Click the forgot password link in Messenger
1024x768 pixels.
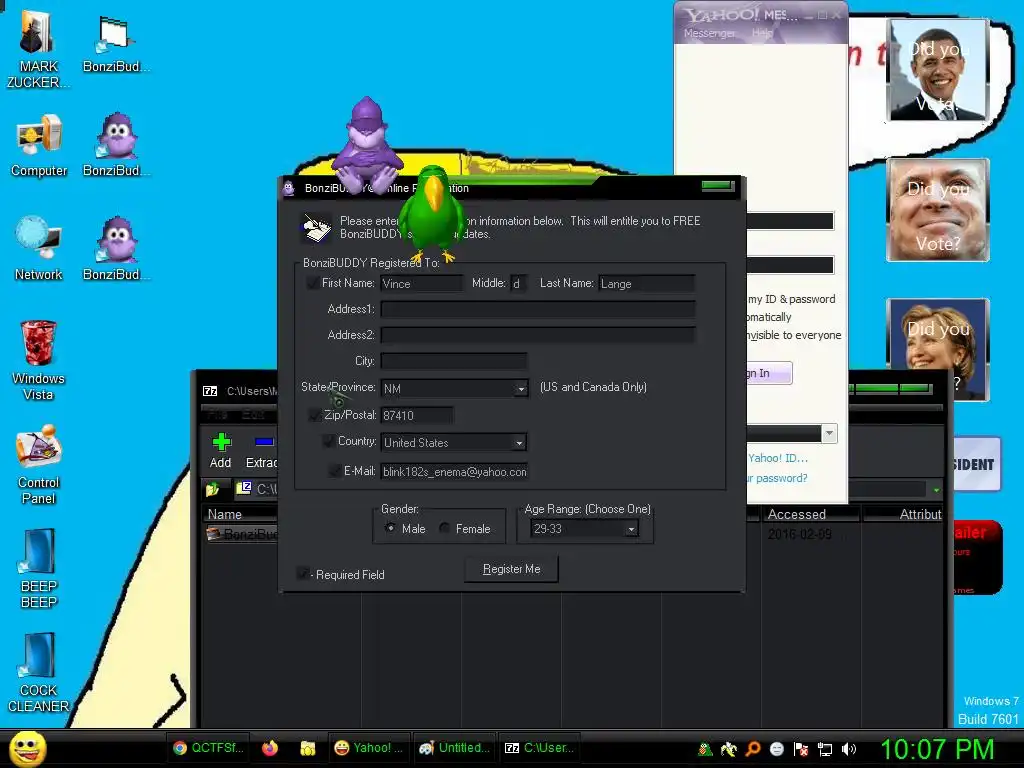click(x=777, y=478)
